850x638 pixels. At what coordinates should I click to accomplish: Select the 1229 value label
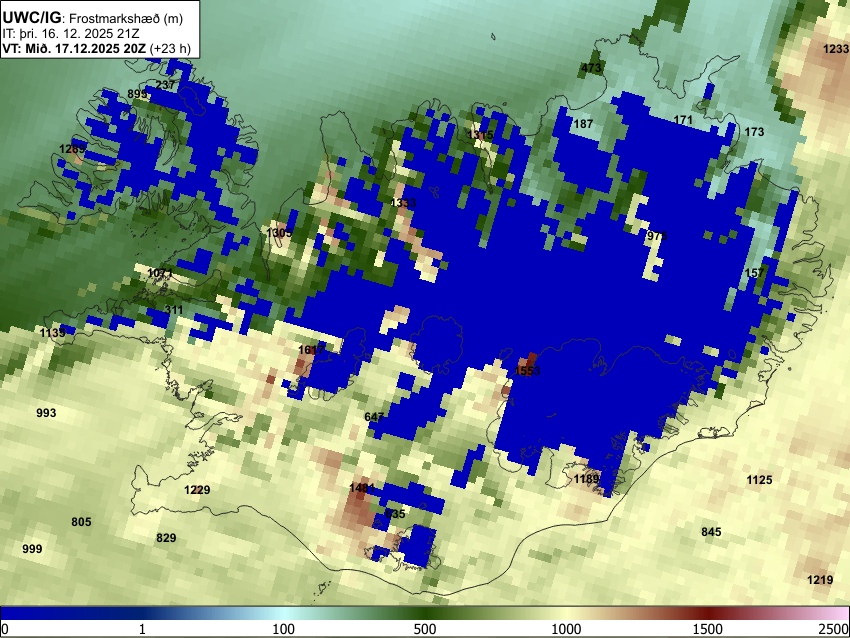pyautogui.click(x=197, y=490)
